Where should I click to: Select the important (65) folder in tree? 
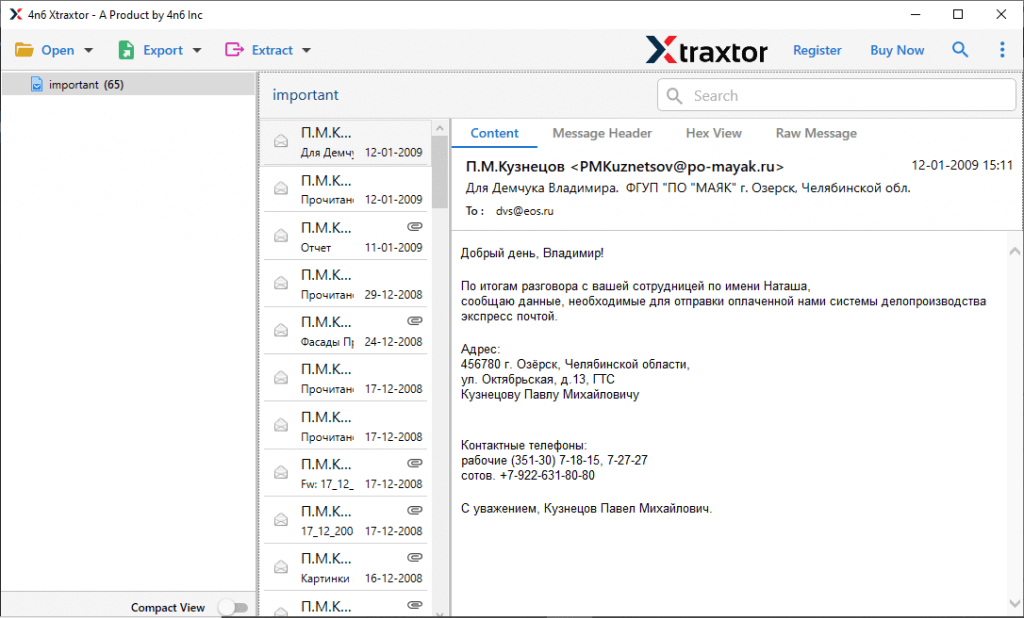(x=129, y=84)
